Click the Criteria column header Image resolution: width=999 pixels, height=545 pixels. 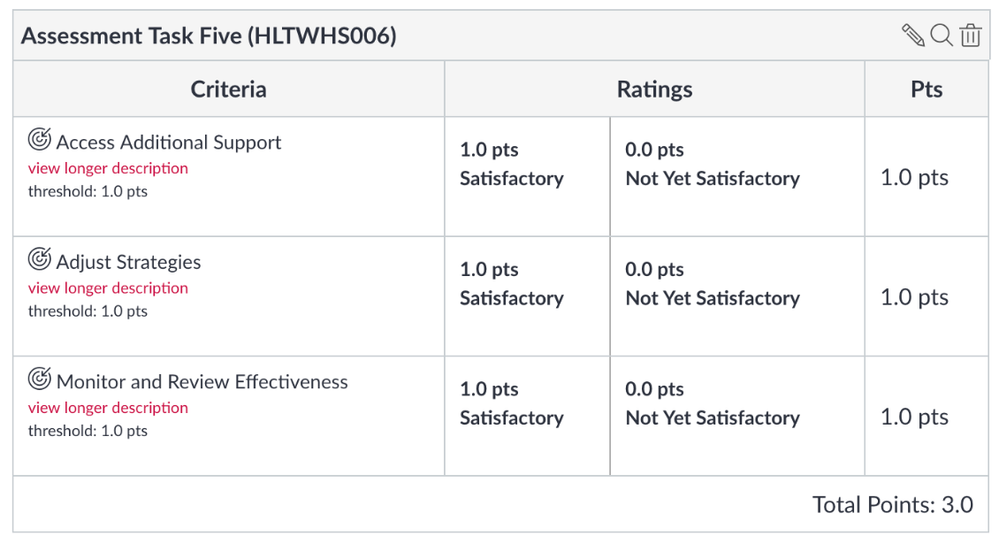tap(229, 89)
